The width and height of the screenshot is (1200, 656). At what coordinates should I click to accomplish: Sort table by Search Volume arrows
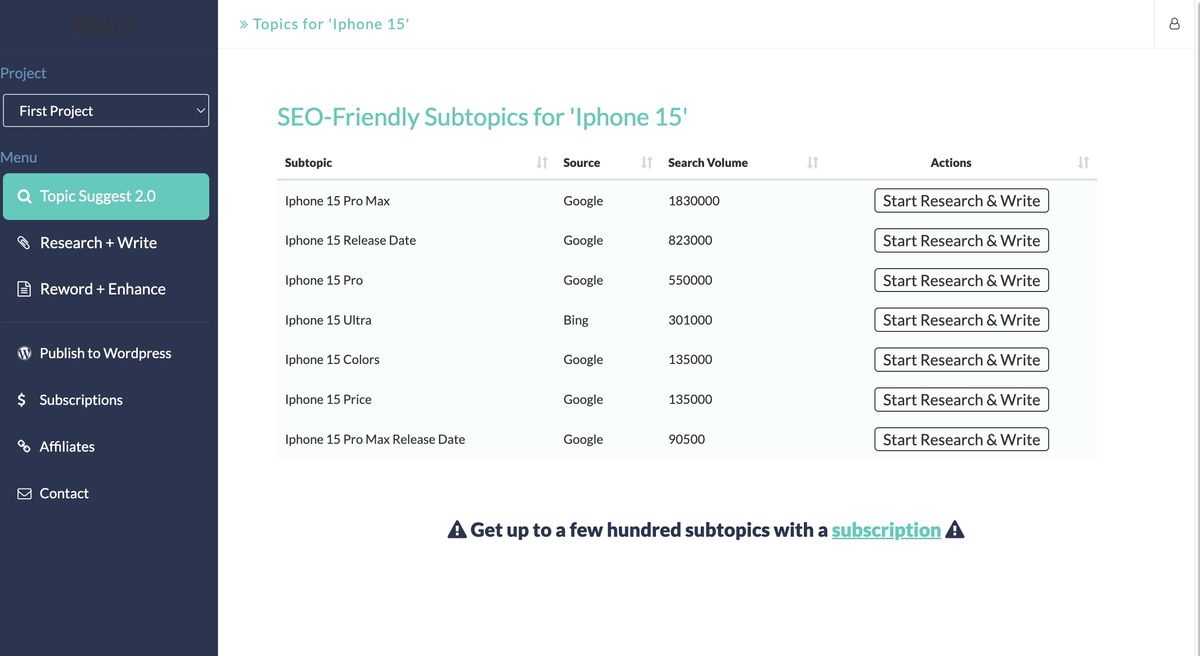point(812,163)
